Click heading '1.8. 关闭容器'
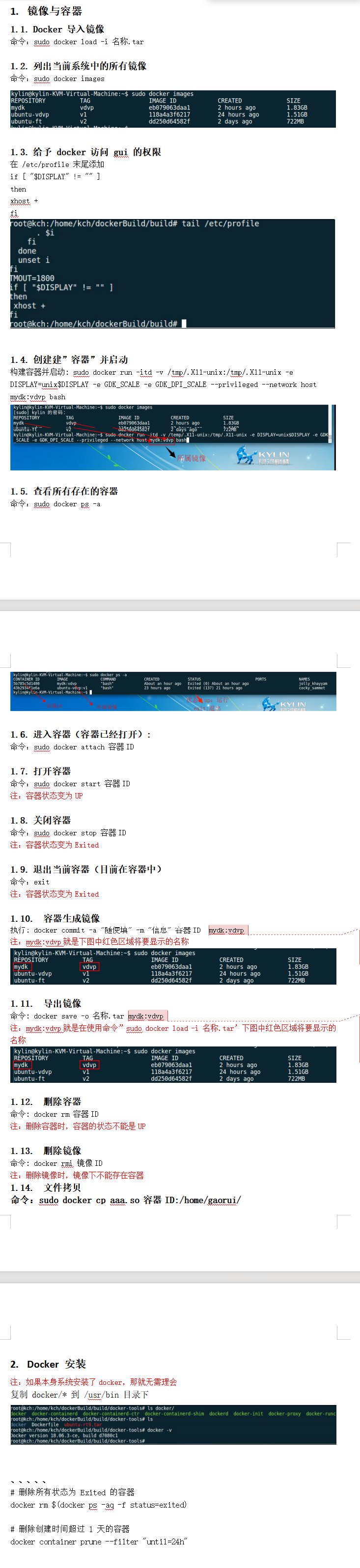This screenshot has height=1568, width=360. [41, 821]
